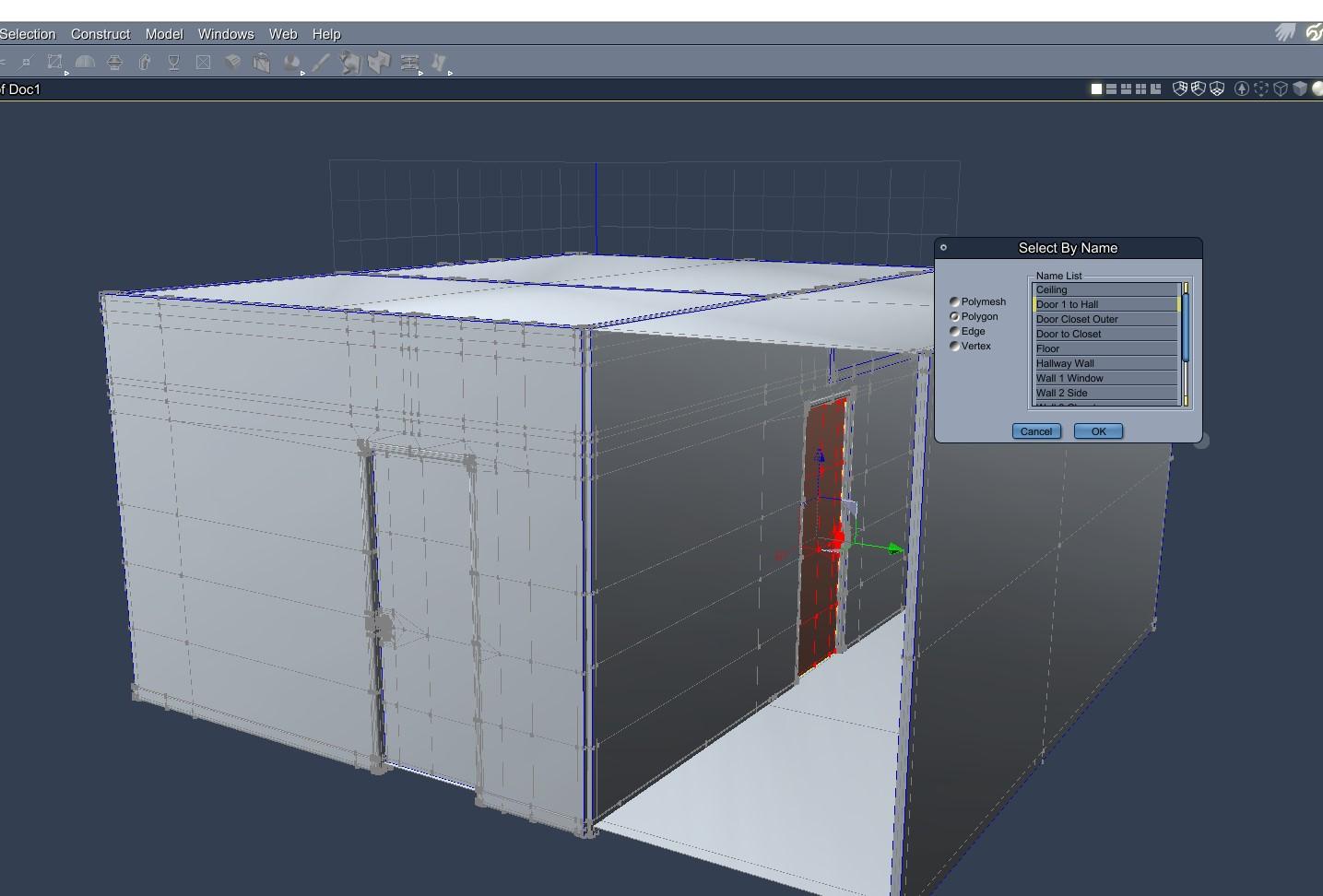Image resolution: width=1323 pixels, height=896 pixels.
Task: Click the Name List scrollbar thumb
Action: (1186, 328)
